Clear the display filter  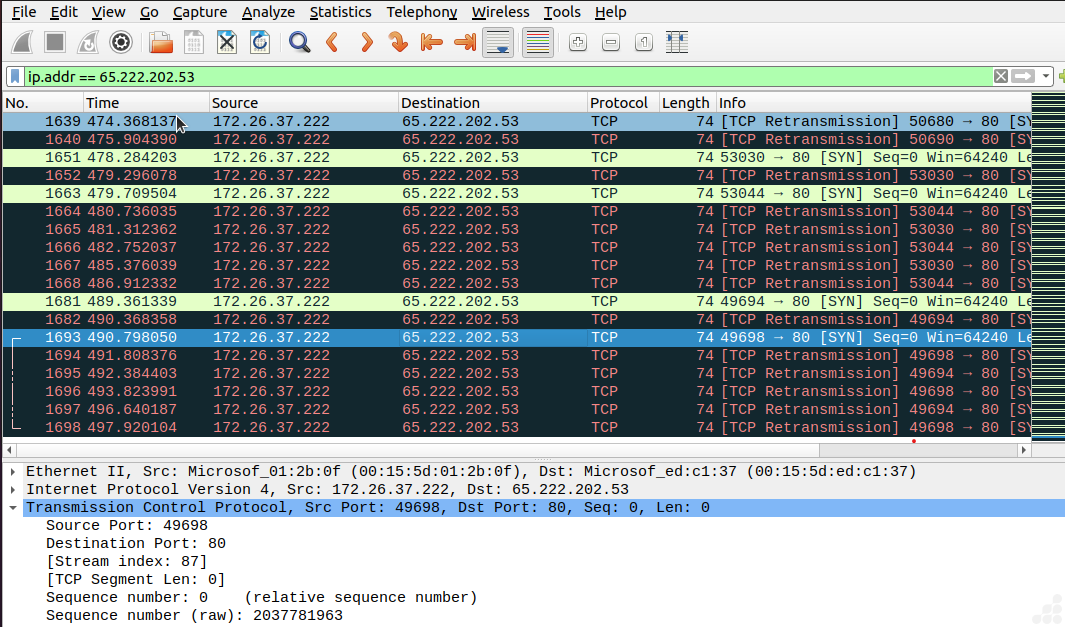click(1000, 76)
